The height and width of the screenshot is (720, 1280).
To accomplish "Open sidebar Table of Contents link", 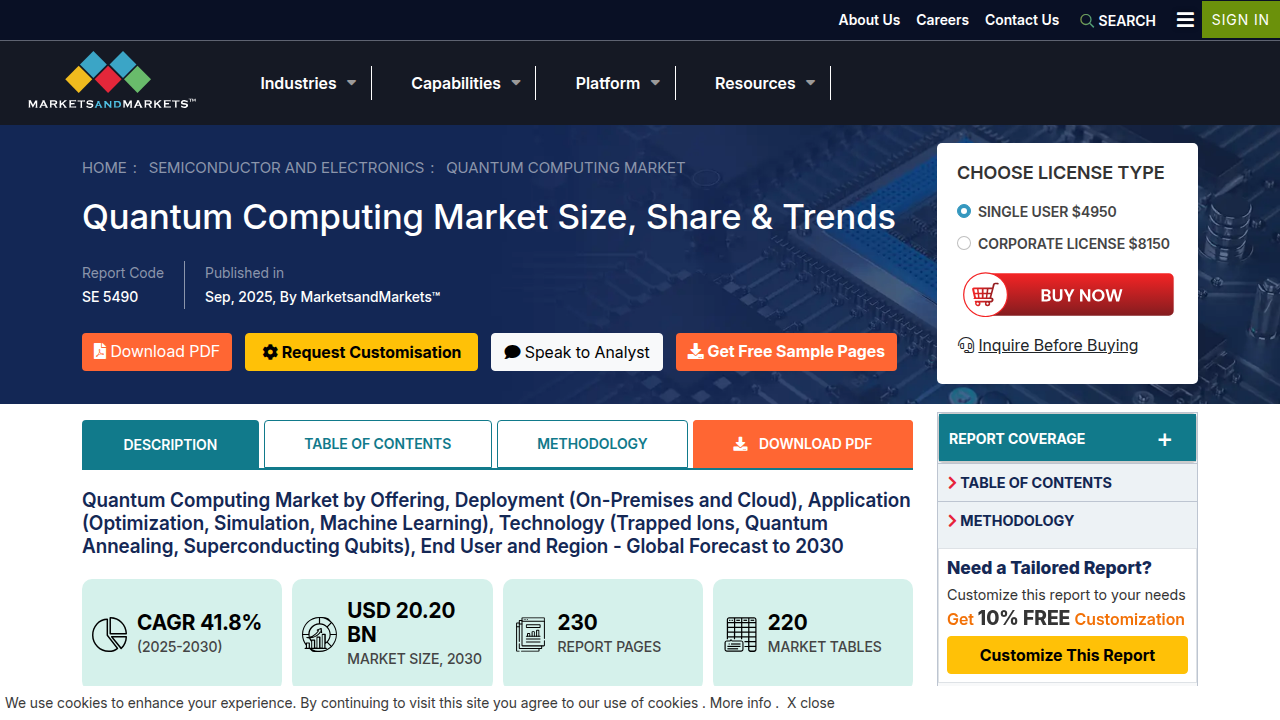I will [x=1036, y=483].
